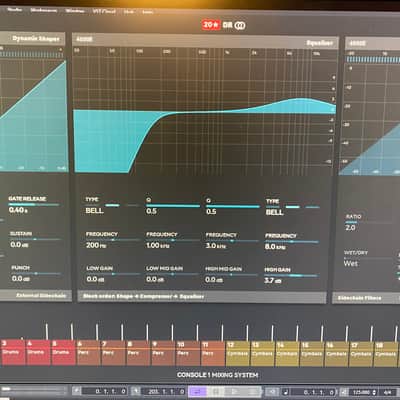The width and height of the screenshot is (400, 400).
Task: Open the 4000E model selector in the Equalizer header
Action: [84, 39]
